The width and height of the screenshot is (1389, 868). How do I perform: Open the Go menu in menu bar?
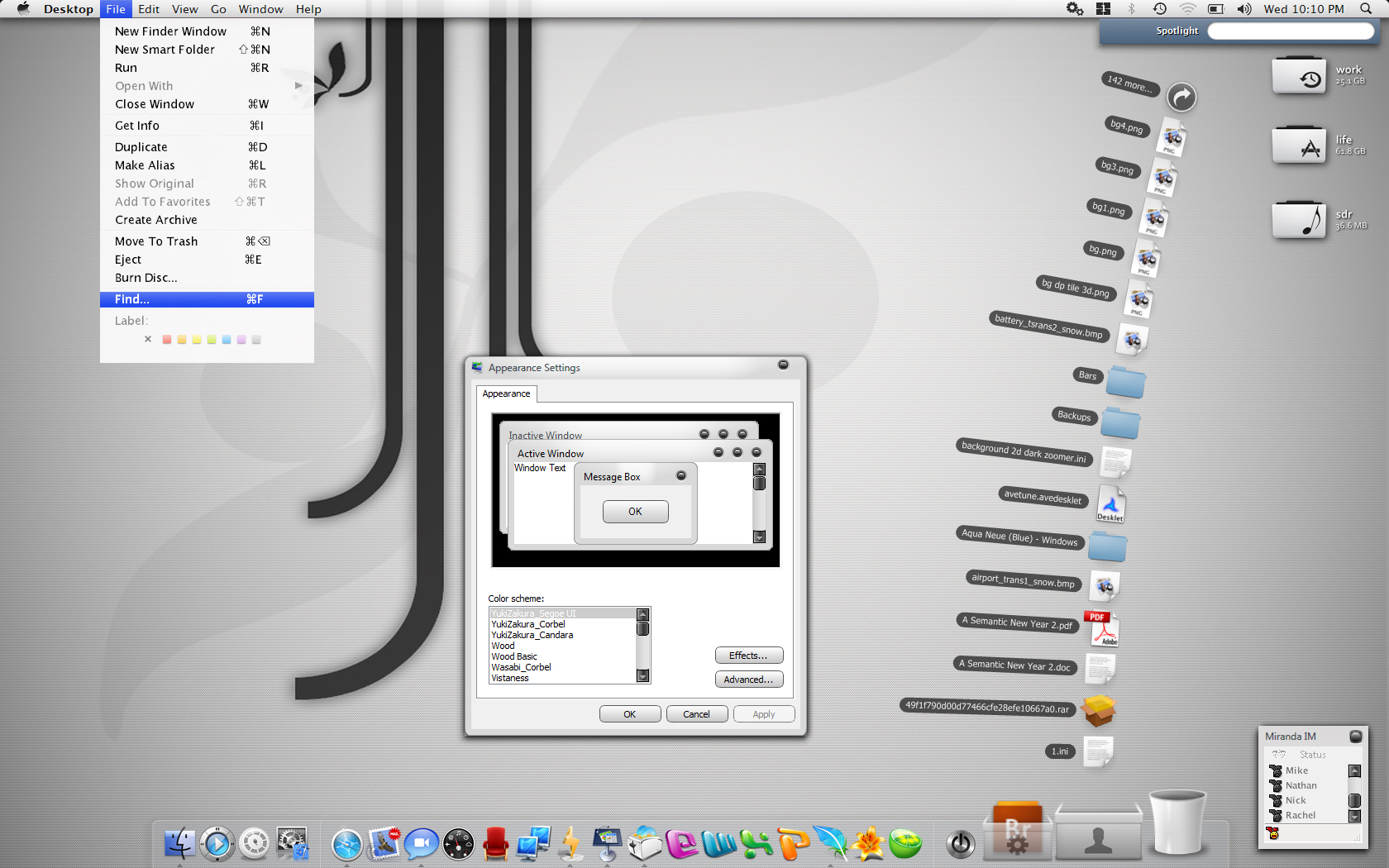tap(218, 9)
